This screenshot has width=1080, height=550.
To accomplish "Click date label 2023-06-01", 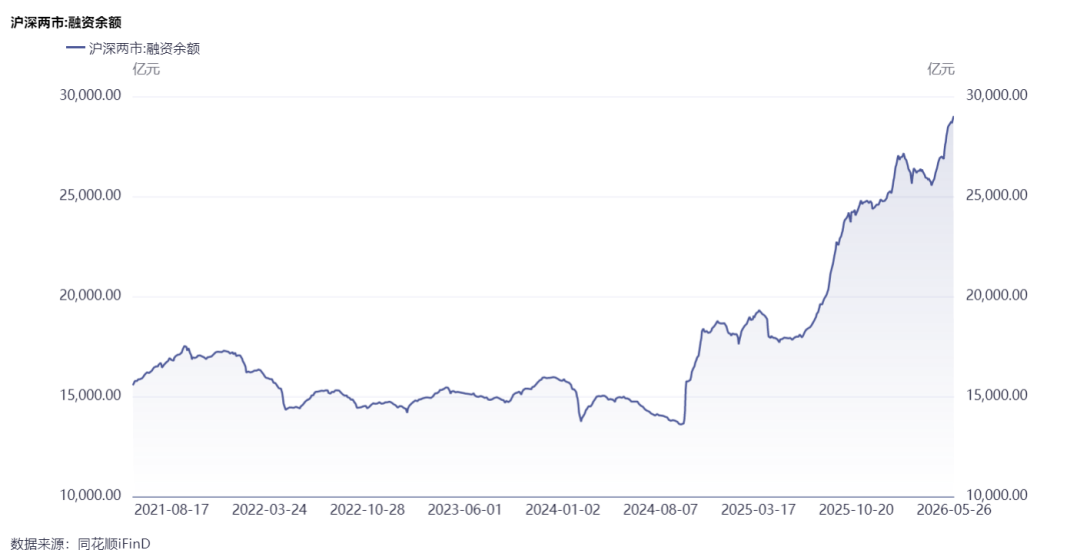I will tap(465, 510).
